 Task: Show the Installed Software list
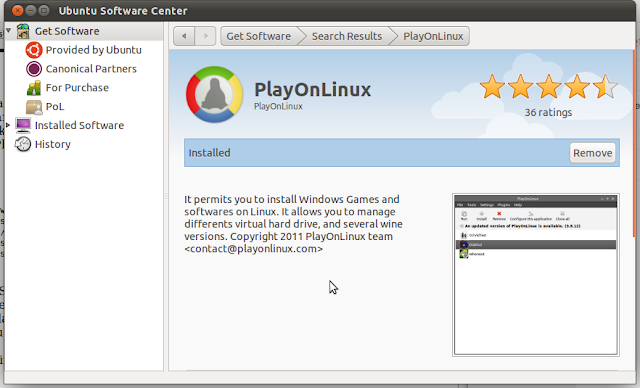(79, 125)
